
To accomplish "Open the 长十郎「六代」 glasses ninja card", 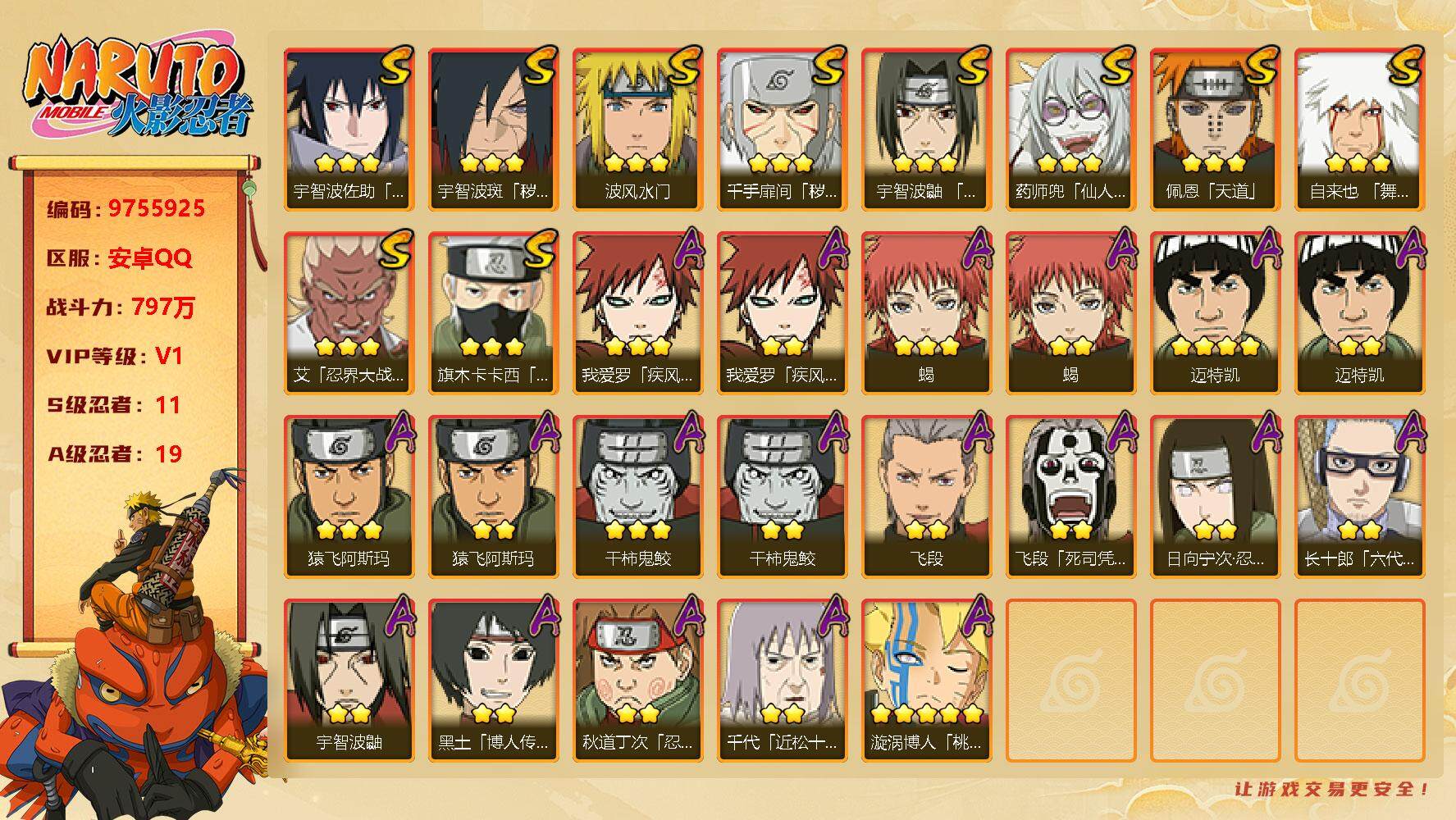I will 1359,496.
